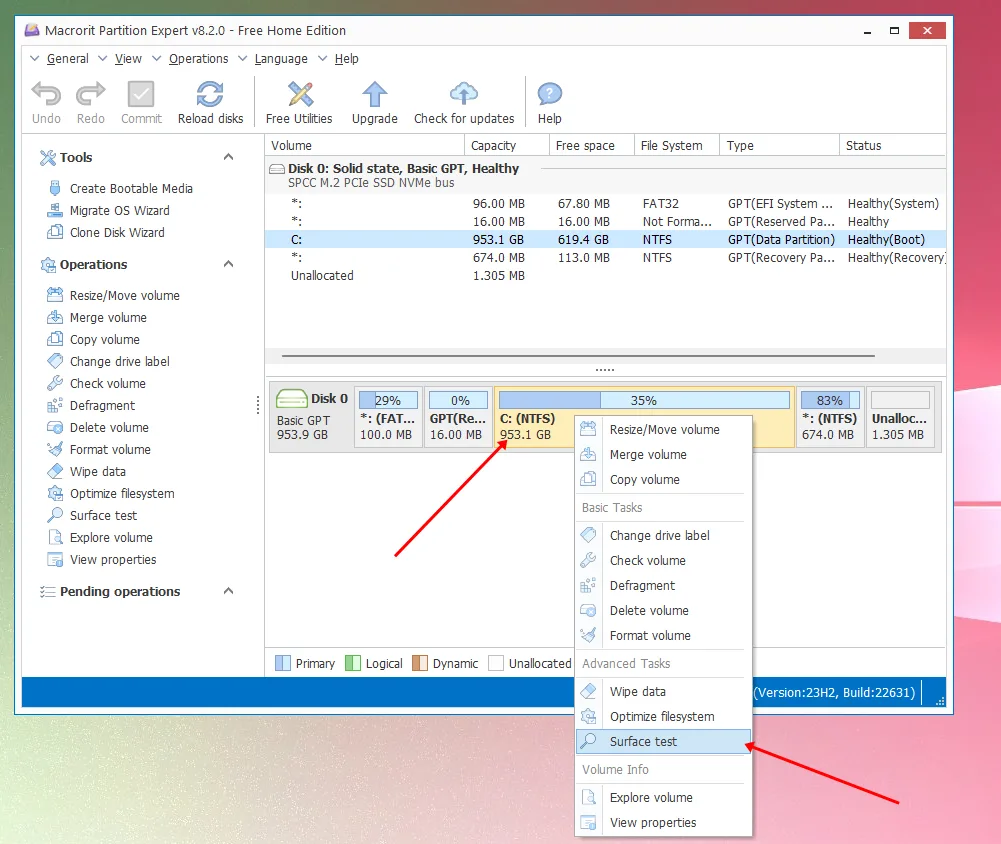Open the Help toolbar icon

click(x=549, y=95)
